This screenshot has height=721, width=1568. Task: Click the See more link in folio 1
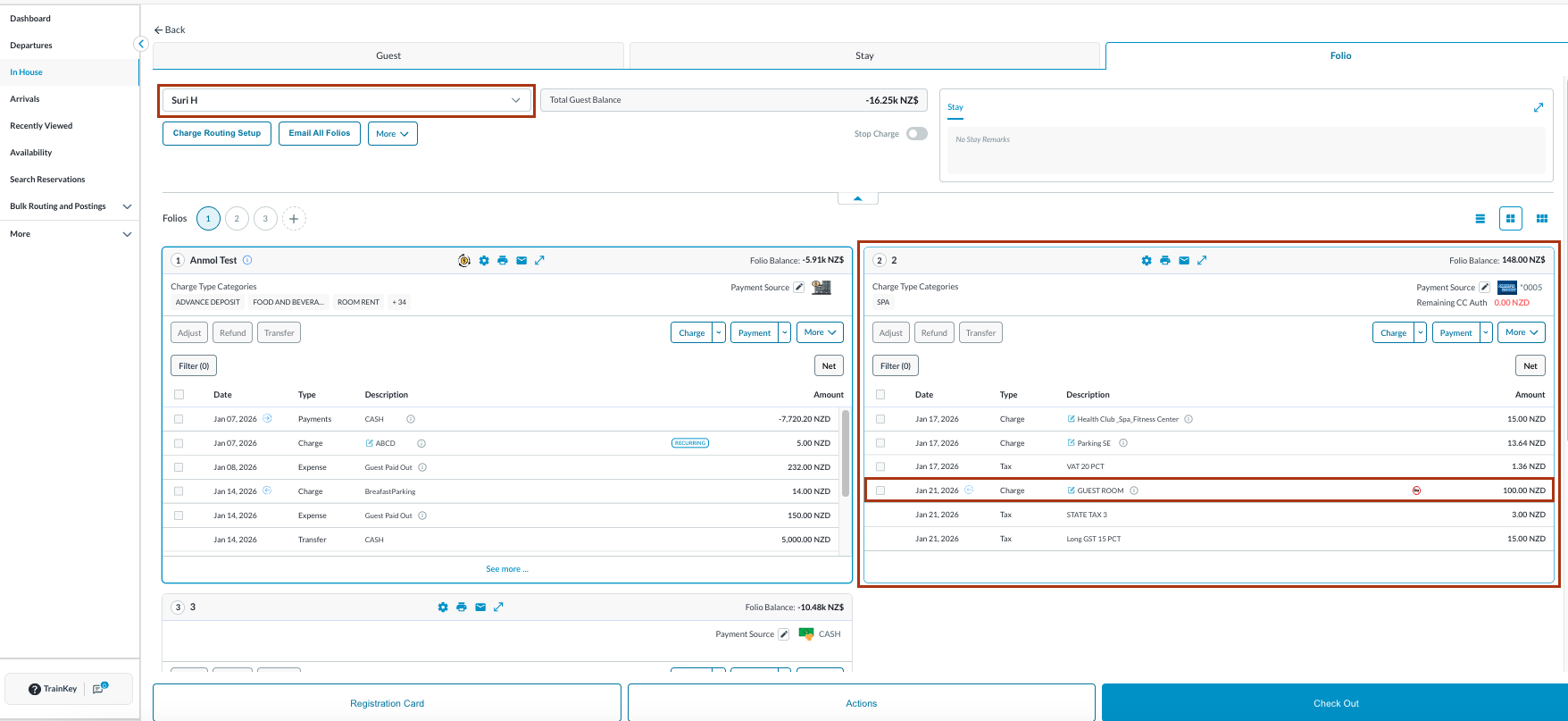pyautogui.click(x=506, y=569)
